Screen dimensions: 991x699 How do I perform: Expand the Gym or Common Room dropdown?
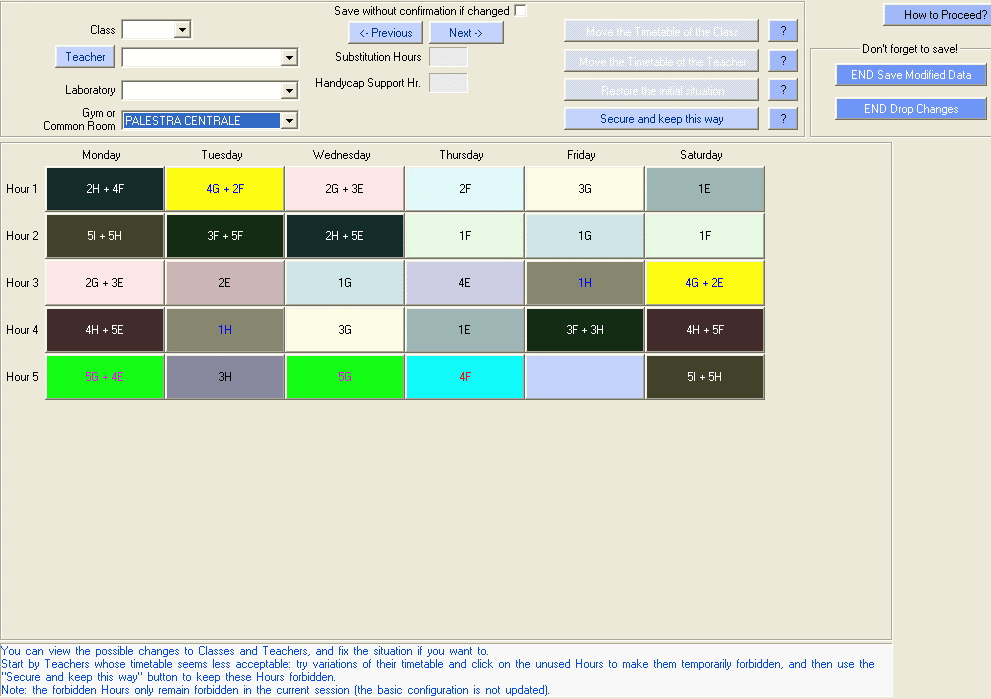289,120
